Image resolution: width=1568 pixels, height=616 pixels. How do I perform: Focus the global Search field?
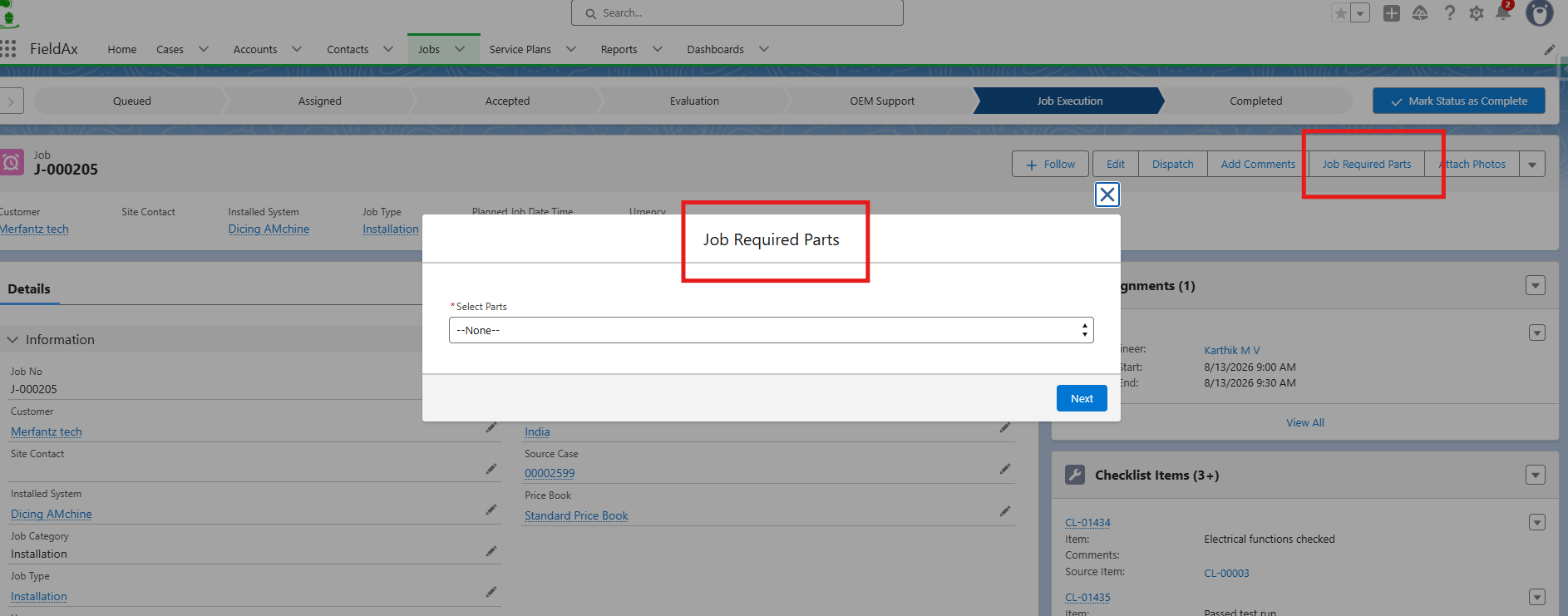point(737,13)
